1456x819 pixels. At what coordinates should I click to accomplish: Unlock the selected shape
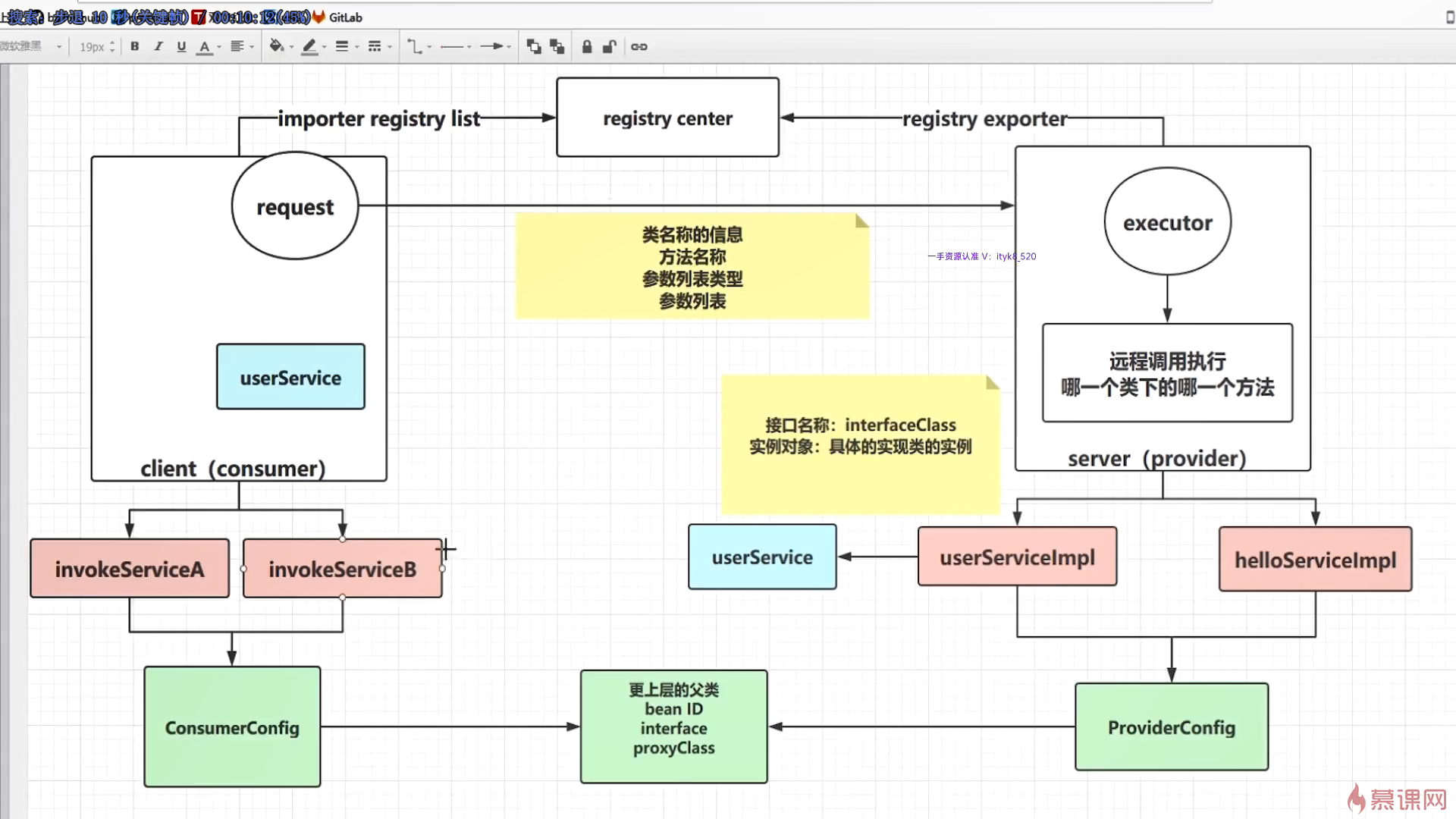pyautogui.click(x=609, y=46)
